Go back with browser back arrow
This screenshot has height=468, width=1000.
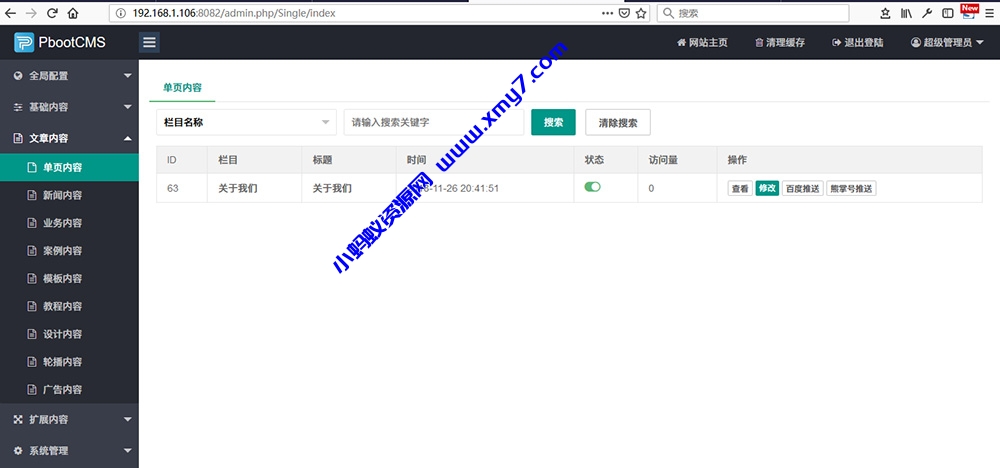coord(11,13)
